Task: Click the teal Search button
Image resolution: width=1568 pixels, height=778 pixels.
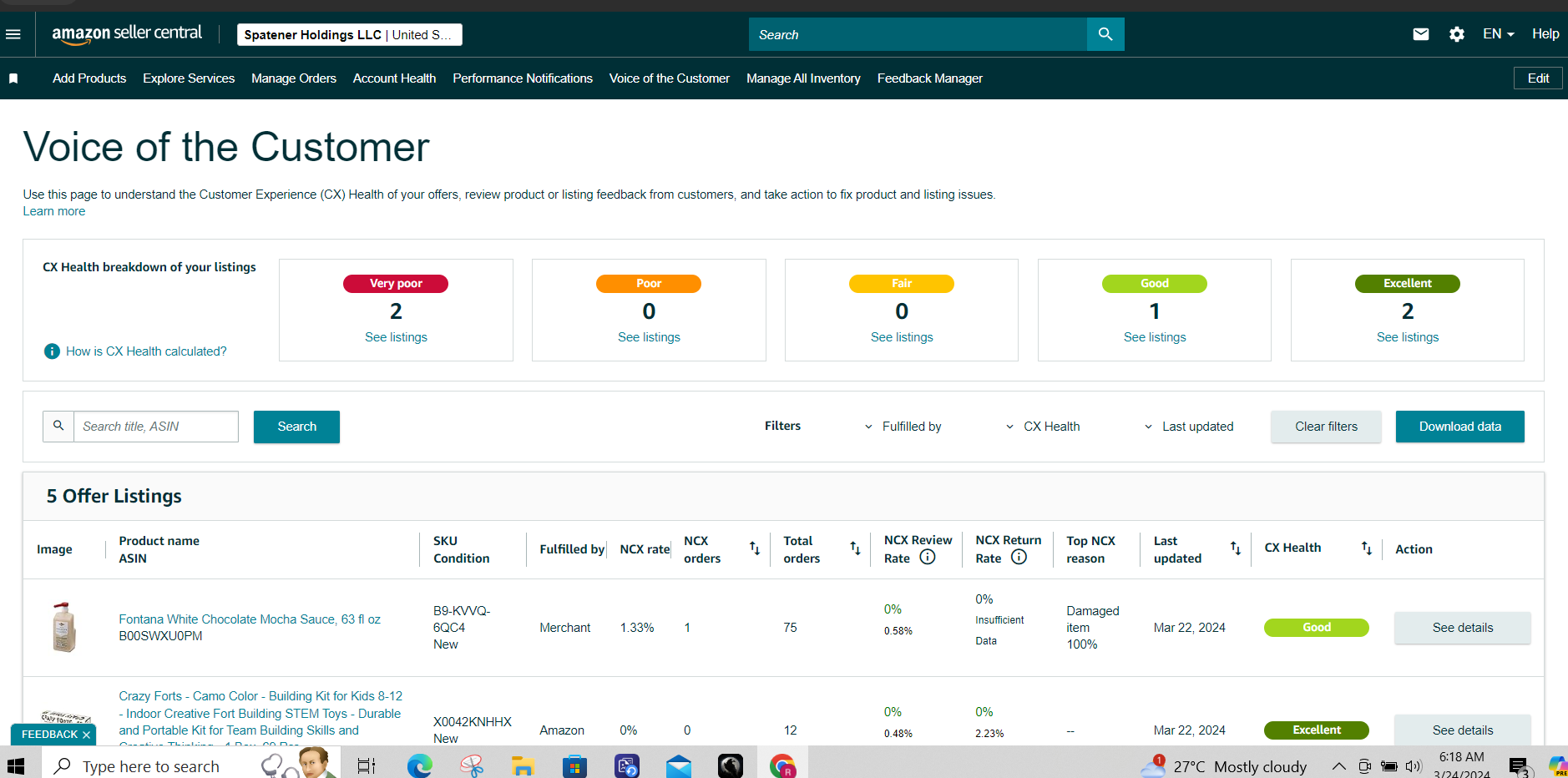Action: [296, 427]
